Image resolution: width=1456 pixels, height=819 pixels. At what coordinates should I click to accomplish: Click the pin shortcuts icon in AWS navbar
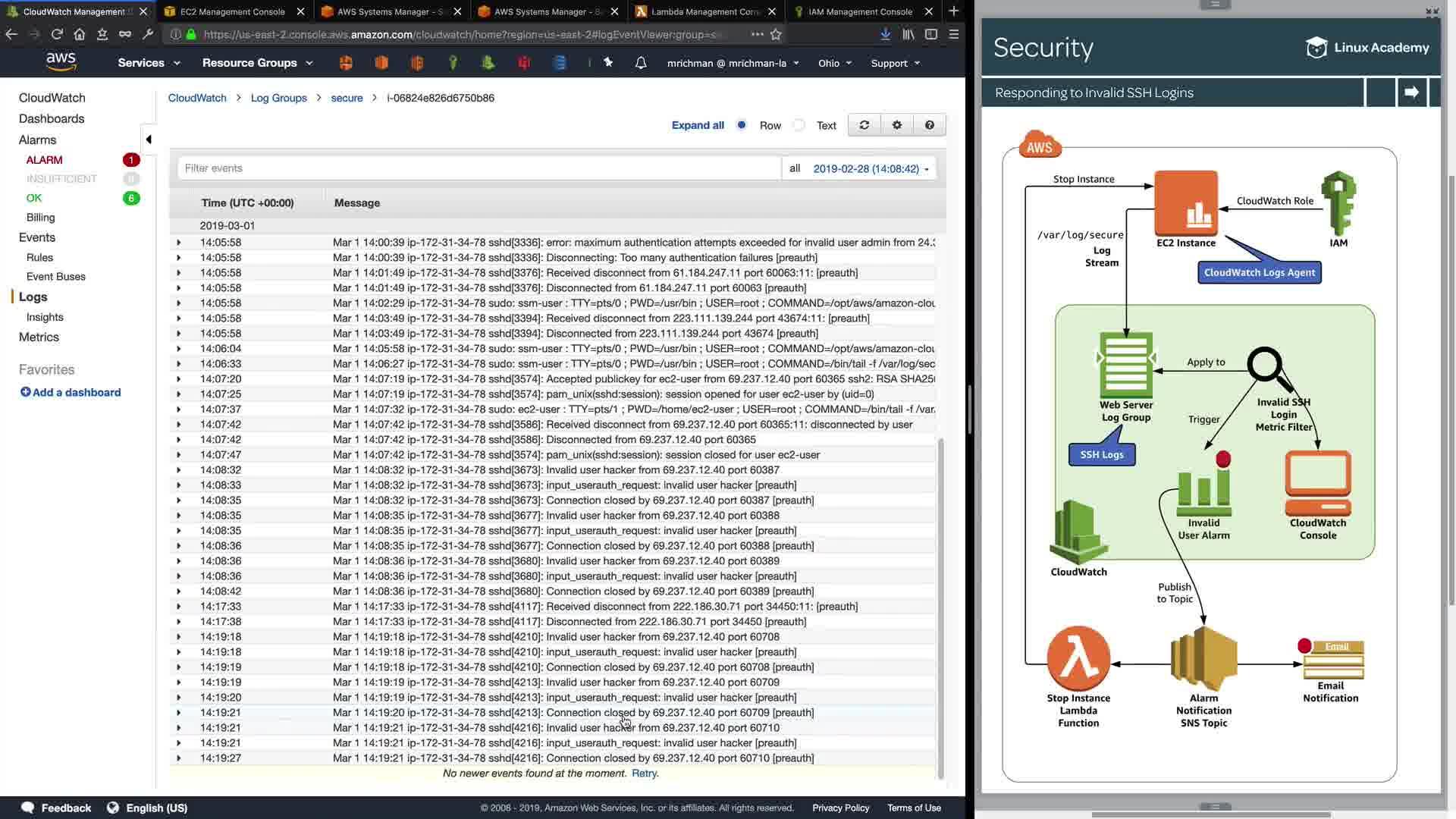click(608, 63)
